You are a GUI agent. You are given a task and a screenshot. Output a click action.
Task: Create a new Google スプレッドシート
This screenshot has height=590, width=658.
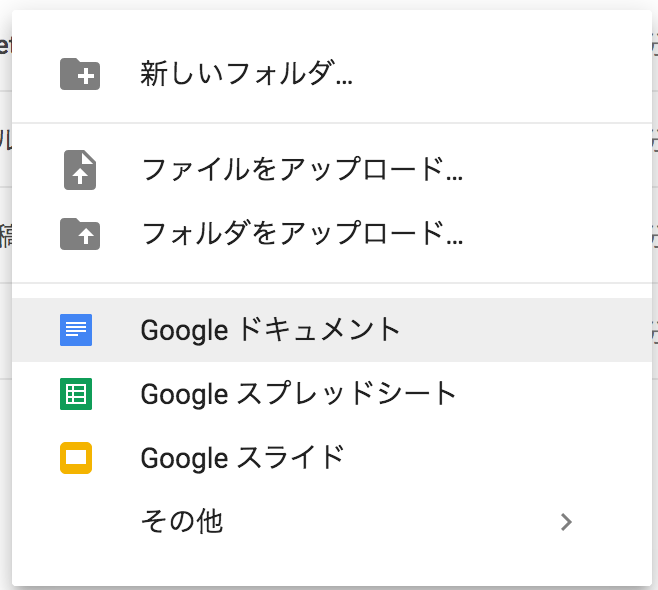332,394
